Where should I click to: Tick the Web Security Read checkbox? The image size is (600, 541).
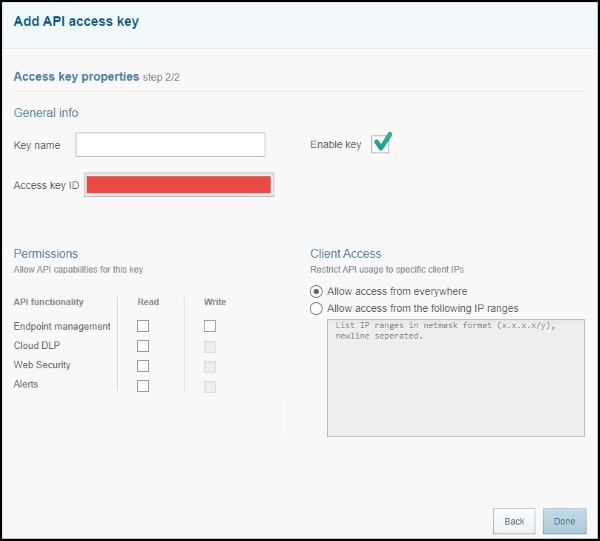tap(143, 366)
